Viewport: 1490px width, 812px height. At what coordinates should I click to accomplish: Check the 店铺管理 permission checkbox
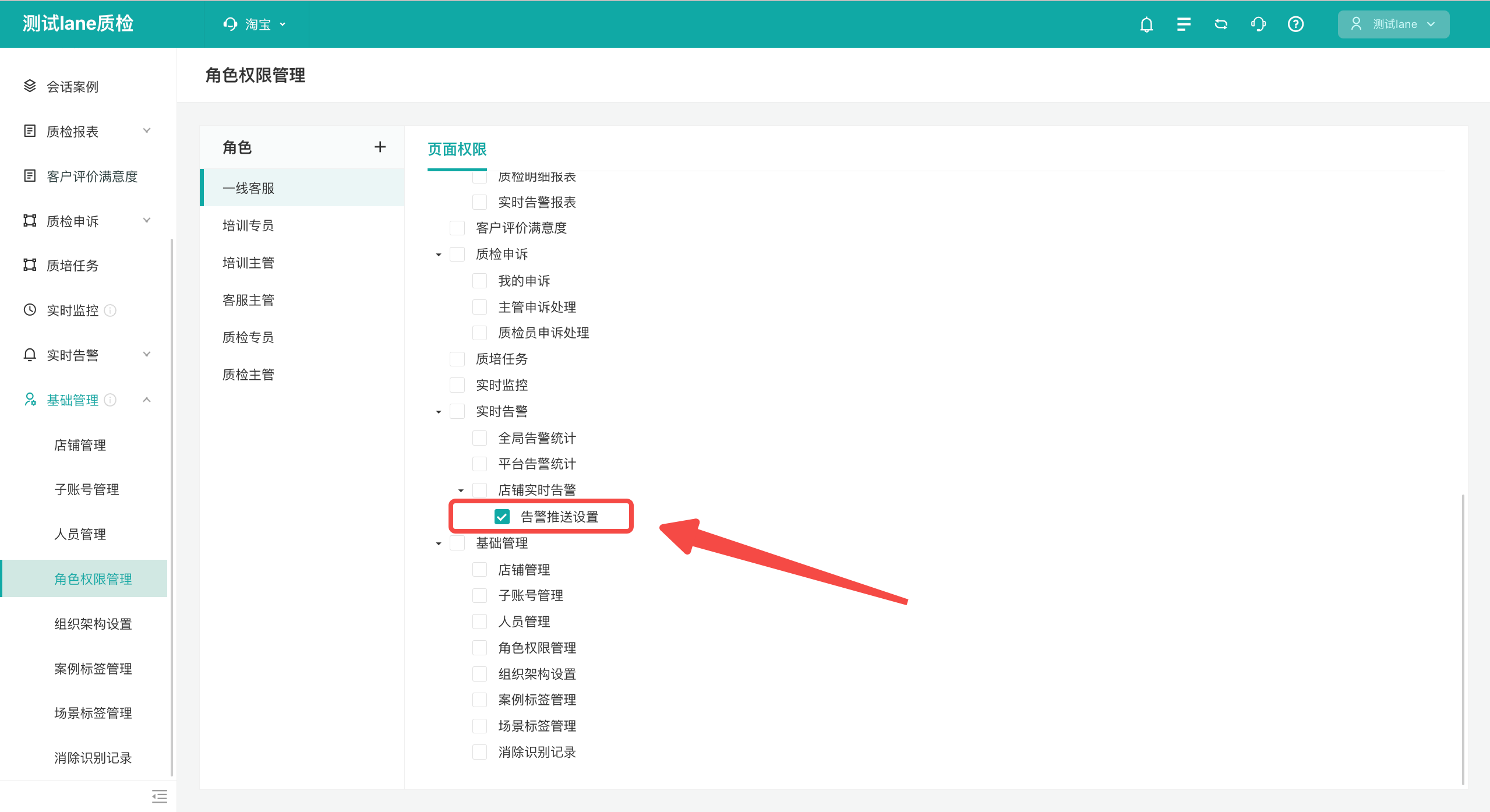[x=479, y=570]
